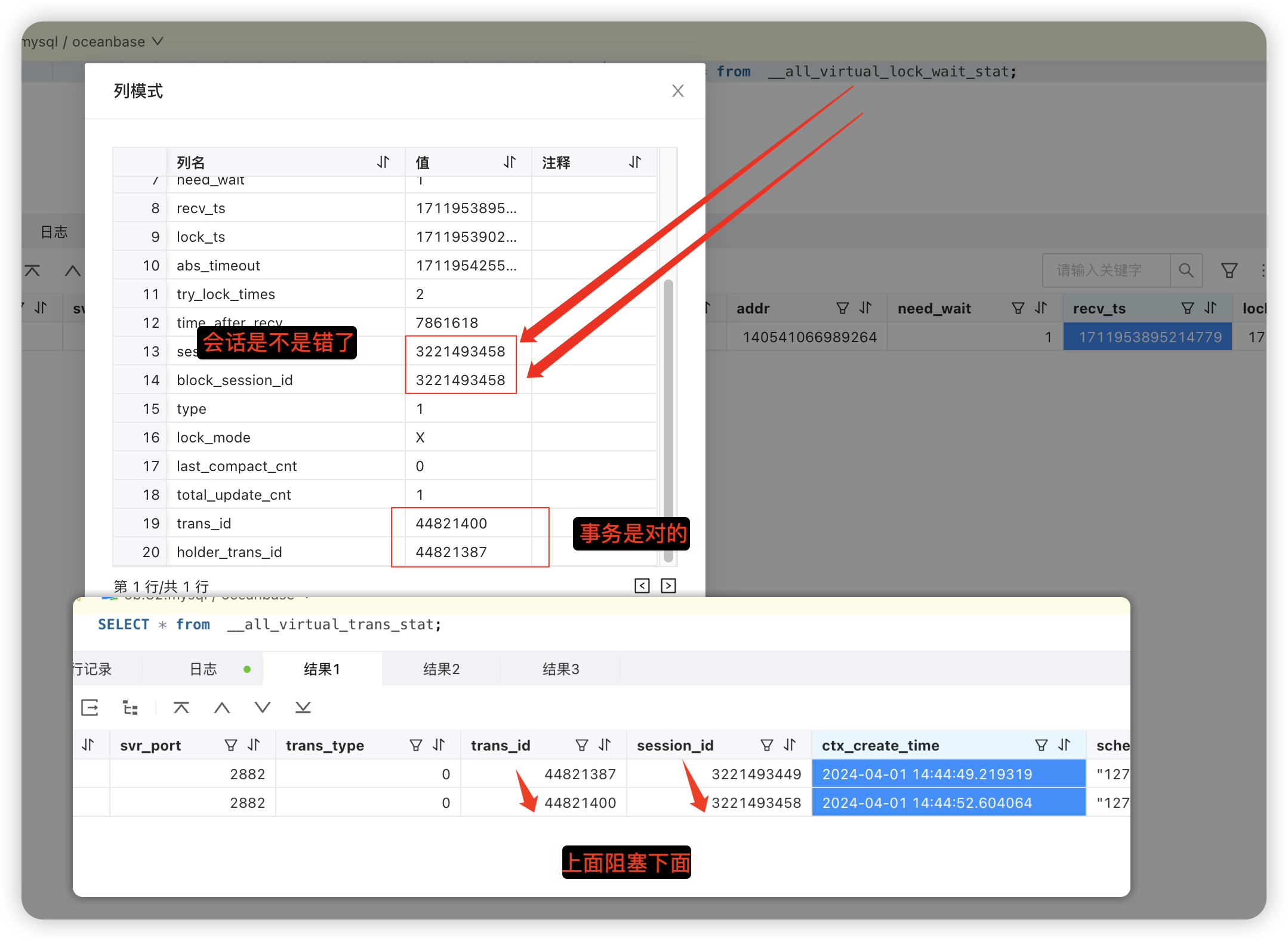Sort the session_id column
Viewport: 1288px width, 941px height.
tap(790, 745)
